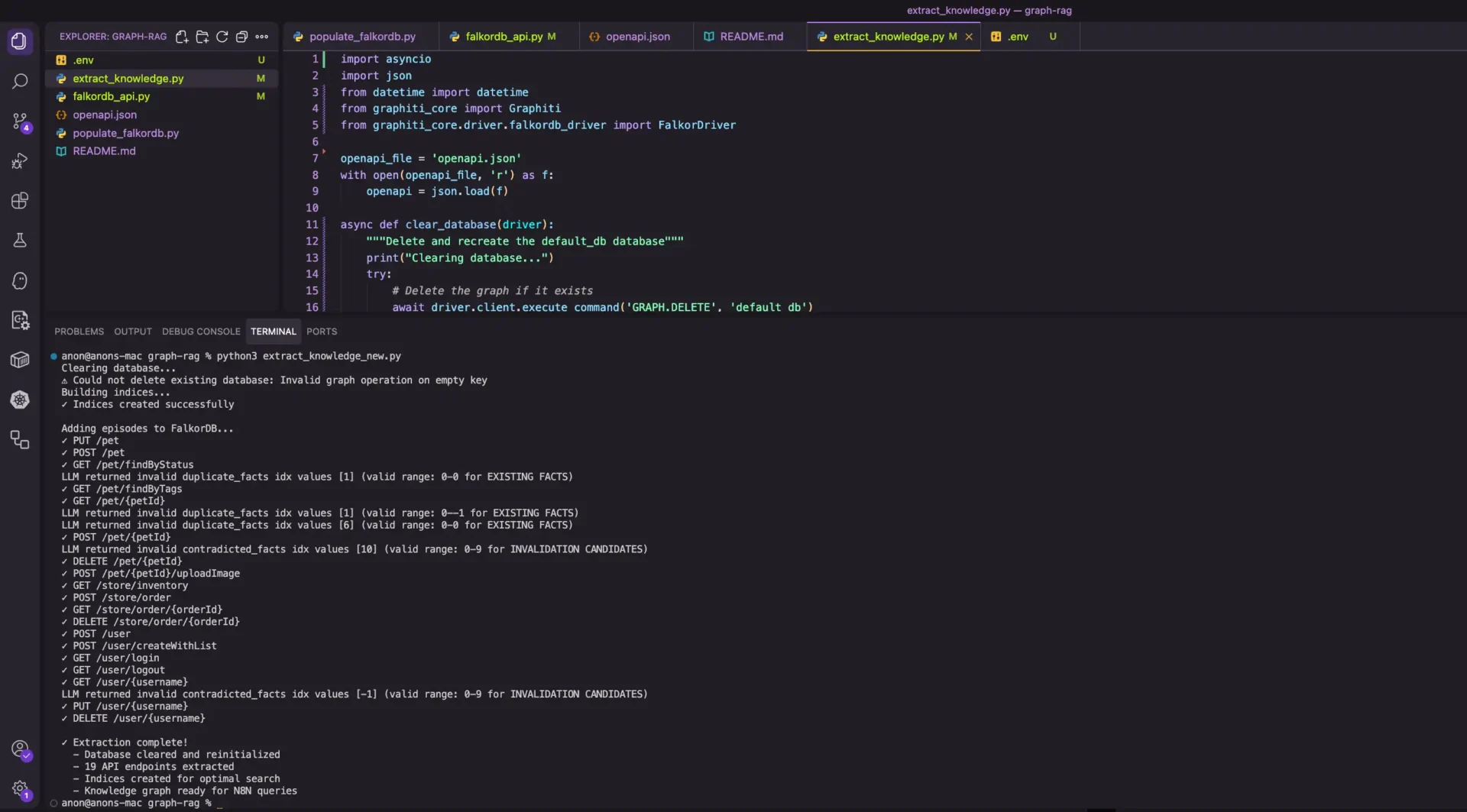
Task: Create a new file in Explorer
Action: tap(182, 36)
